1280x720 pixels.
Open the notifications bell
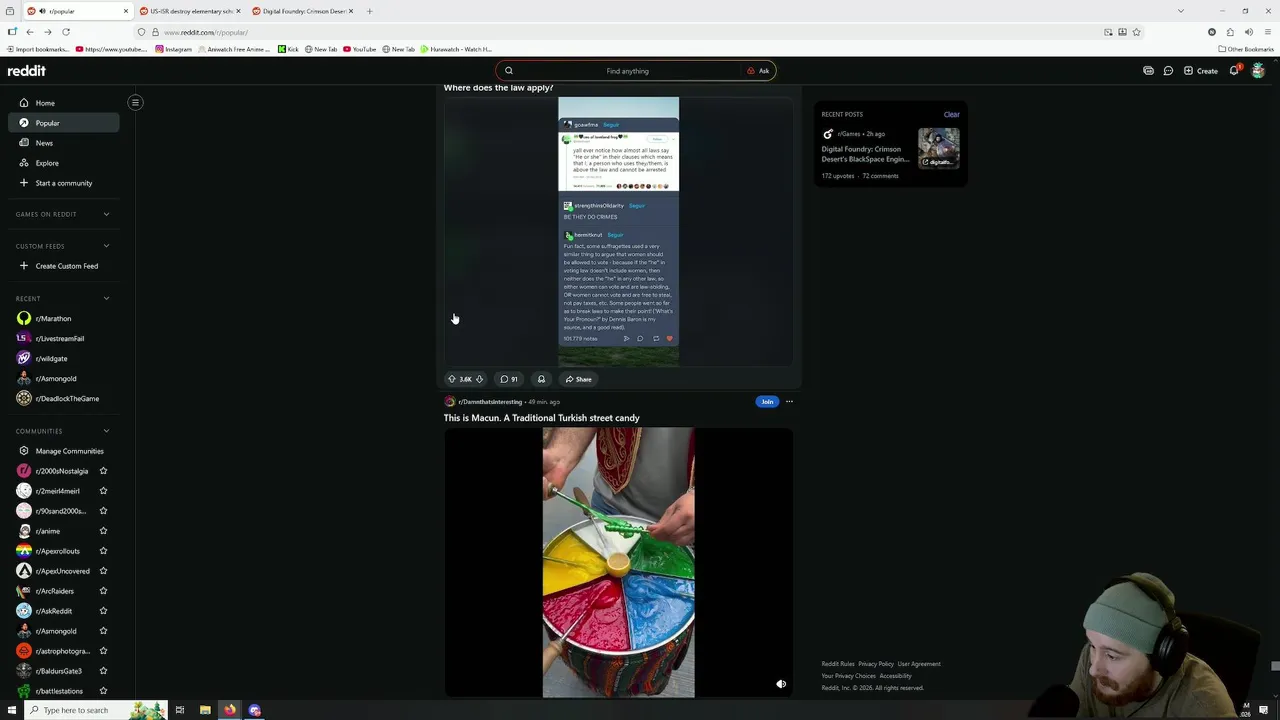[1234, 71]
